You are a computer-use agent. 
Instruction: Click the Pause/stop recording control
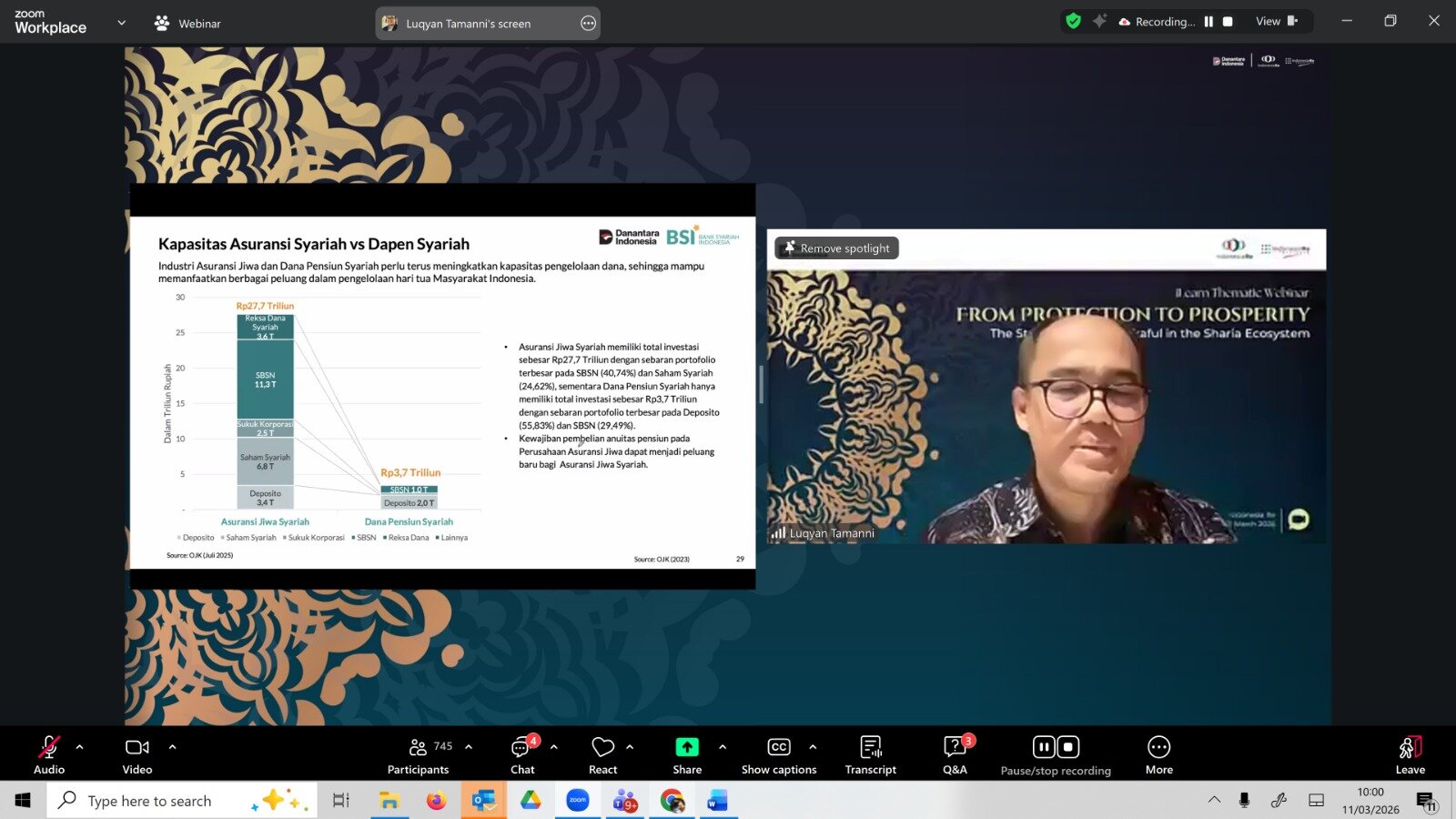pyautogui.click(x=1056, y=754)
